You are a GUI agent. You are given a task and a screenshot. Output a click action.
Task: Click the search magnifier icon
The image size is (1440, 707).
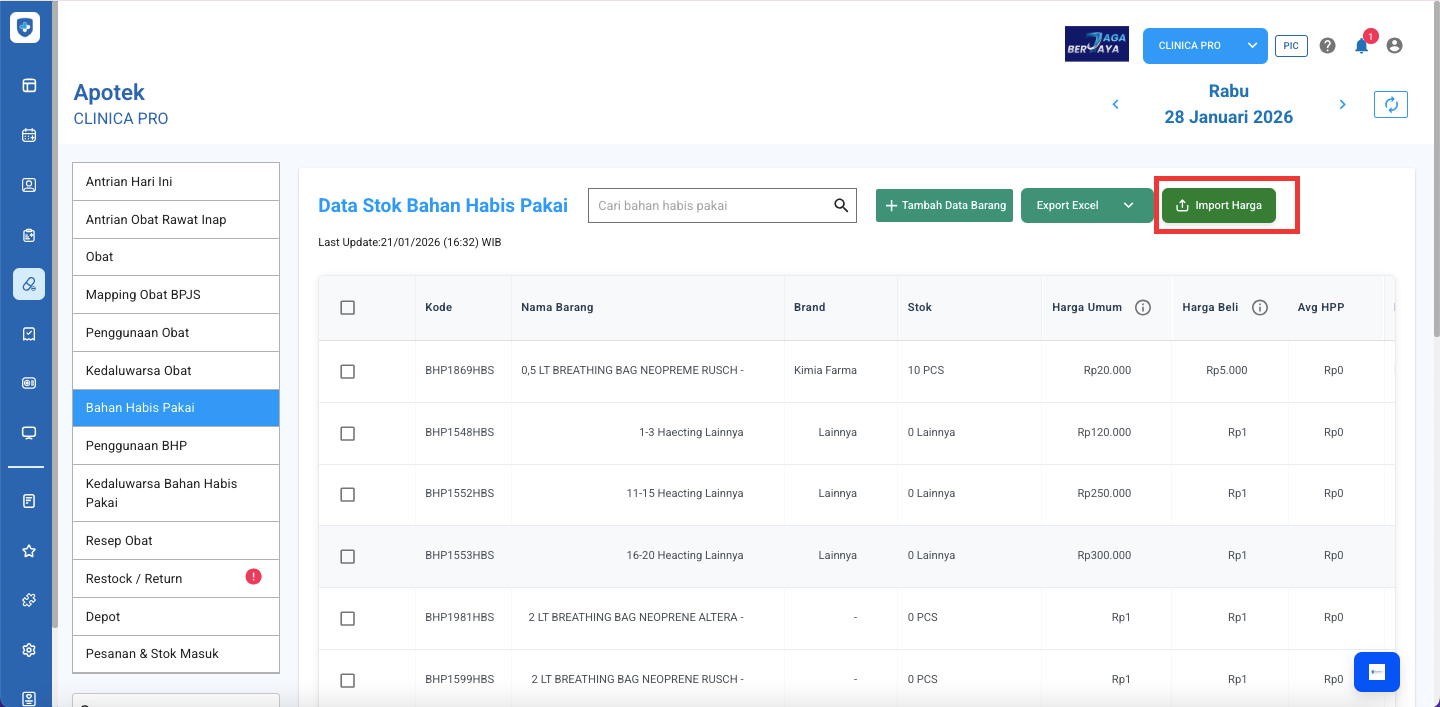pyautogui.click(x=841, y=206)
